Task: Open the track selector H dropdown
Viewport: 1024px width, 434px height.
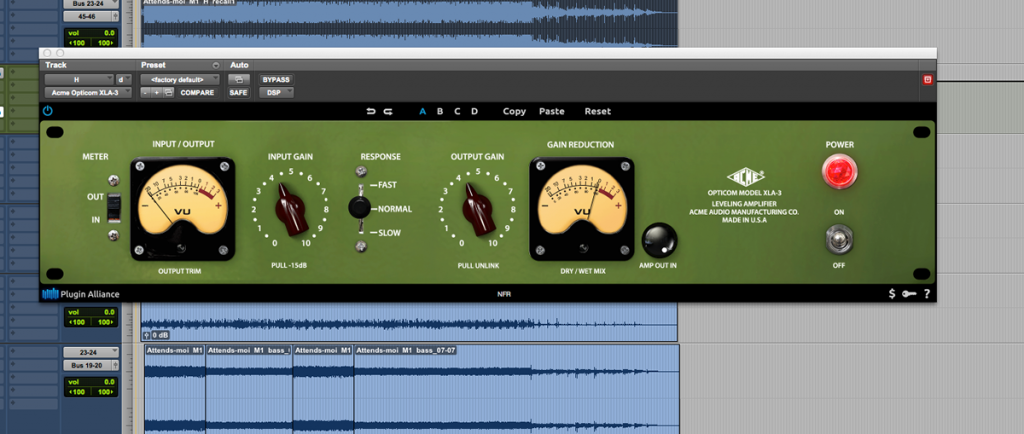Action: 78,80
